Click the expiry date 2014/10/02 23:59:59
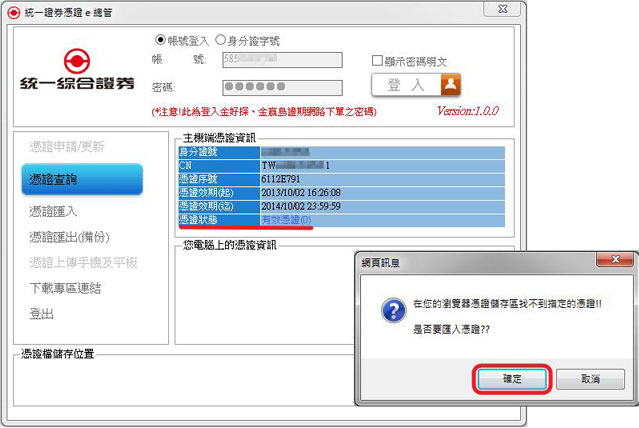 (301, 206)
